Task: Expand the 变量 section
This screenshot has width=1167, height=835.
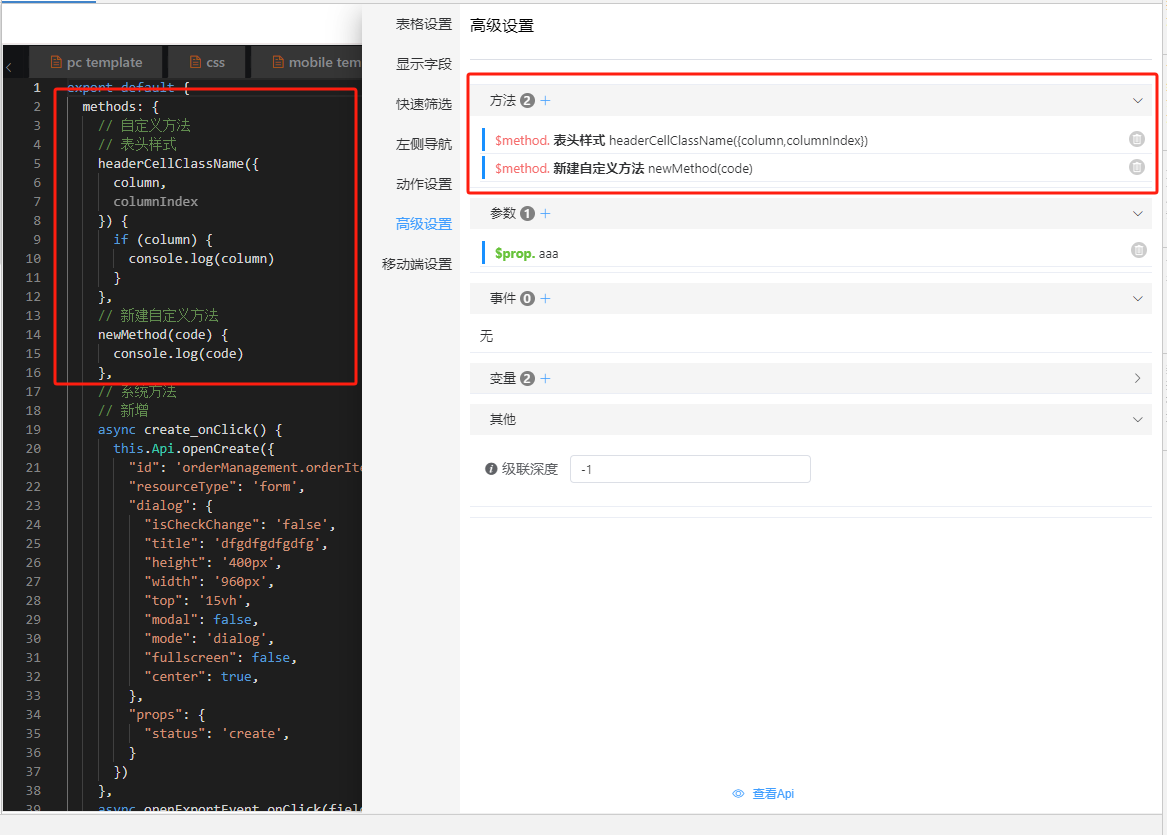Action: click(1137, 378)
